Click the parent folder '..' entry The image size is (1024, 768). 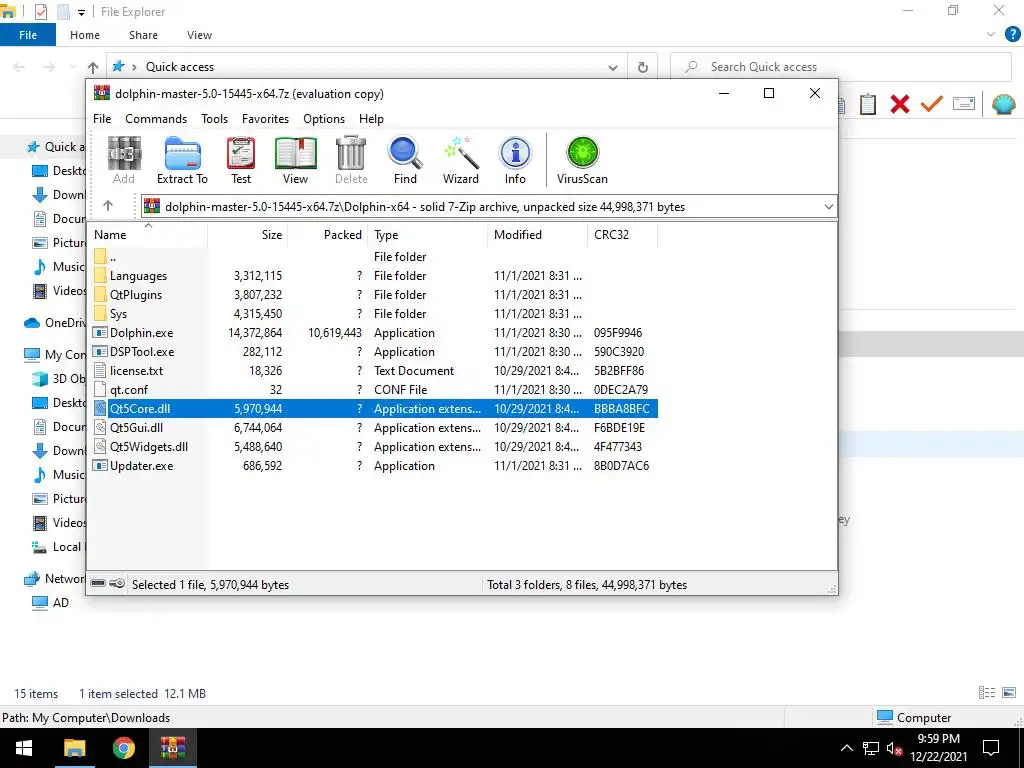click(112, 257)
